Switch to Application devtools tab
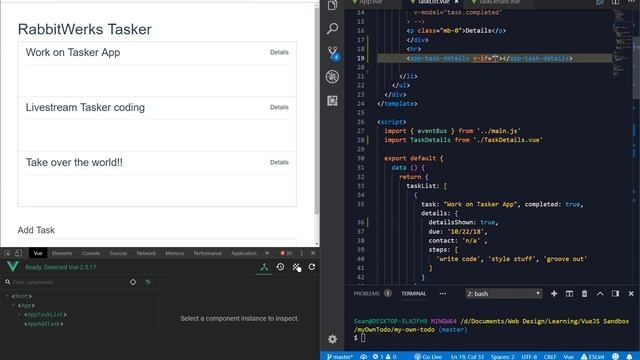This screenshot has width=640, height=360. [244, 253]
